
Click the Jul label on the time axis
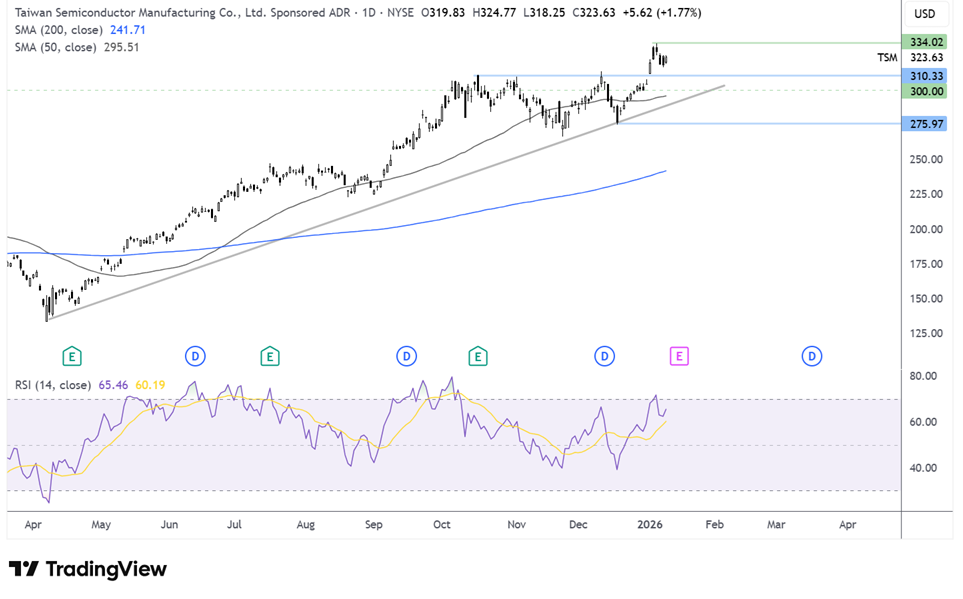pyautogui.click(x=234, y=525)
